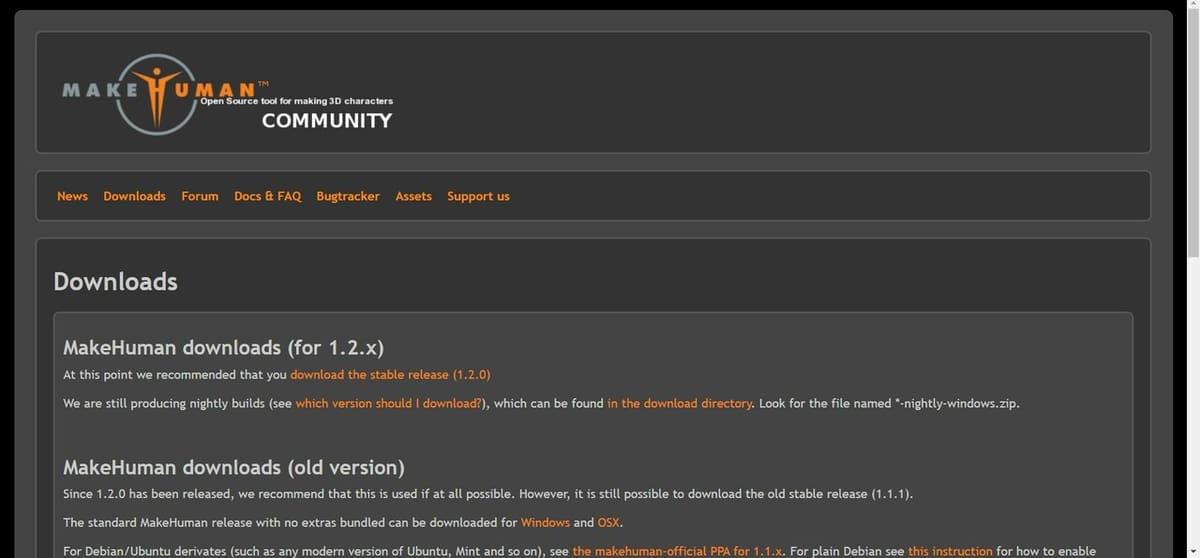This screenshot has width=1200, height=558.
Task: Click 'download the stable release (1.2.0)' link
Action: click(390, 375)
